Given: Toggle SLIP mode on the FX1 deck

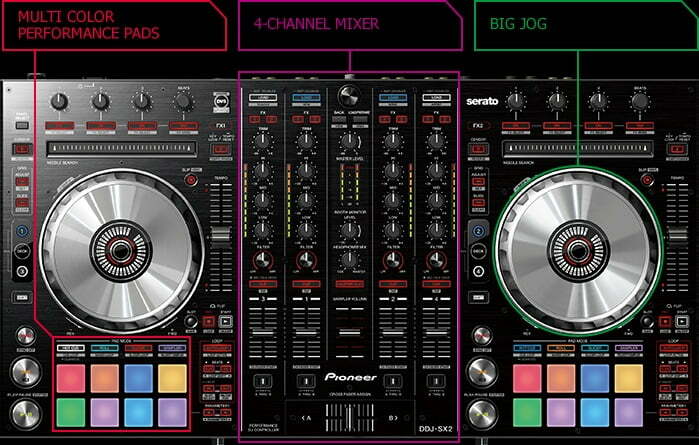Looking at the screenshot, I should coord(191,180).
